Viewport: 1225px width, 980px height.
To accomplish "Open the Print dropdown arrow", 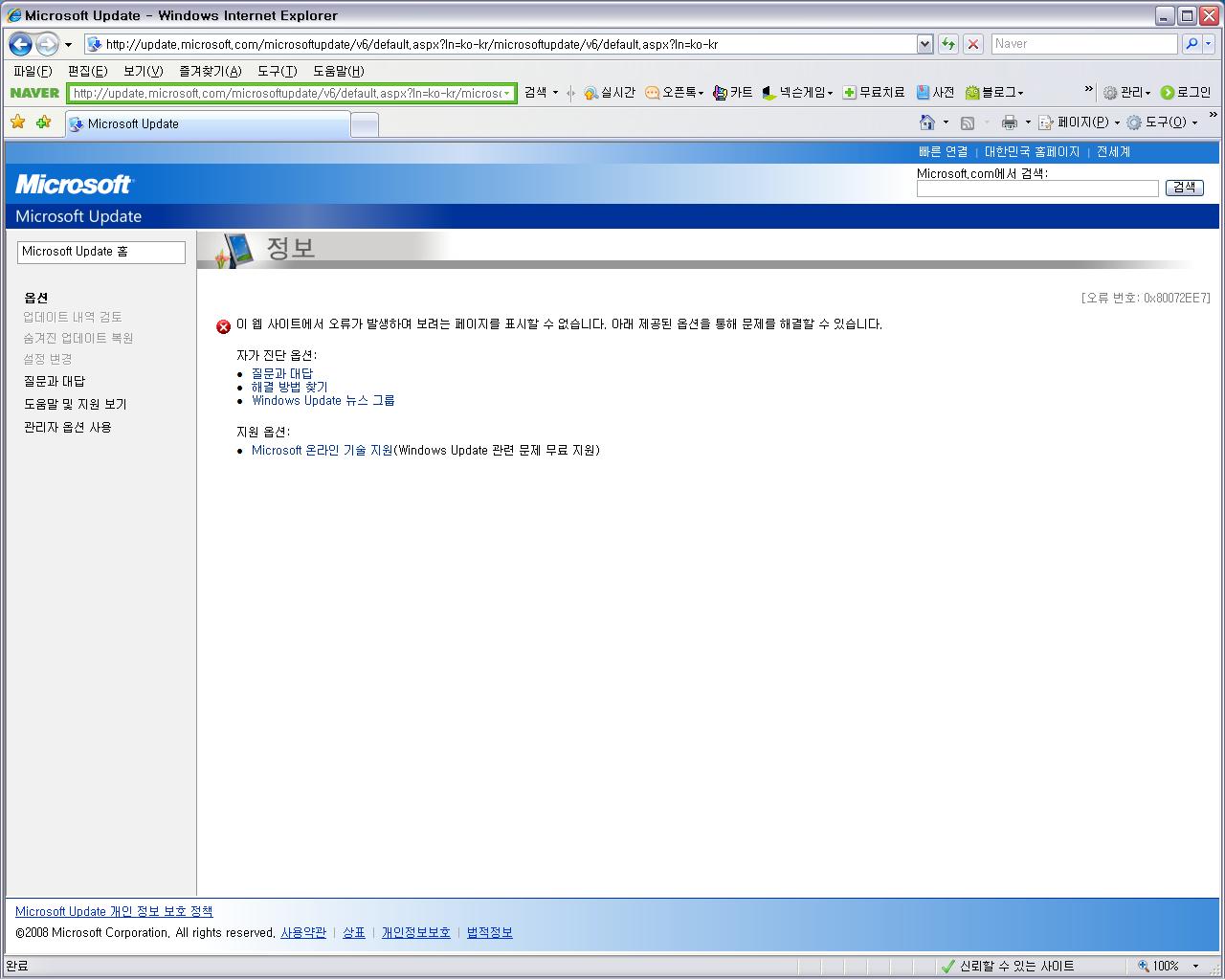I will tap(1028, 122).
